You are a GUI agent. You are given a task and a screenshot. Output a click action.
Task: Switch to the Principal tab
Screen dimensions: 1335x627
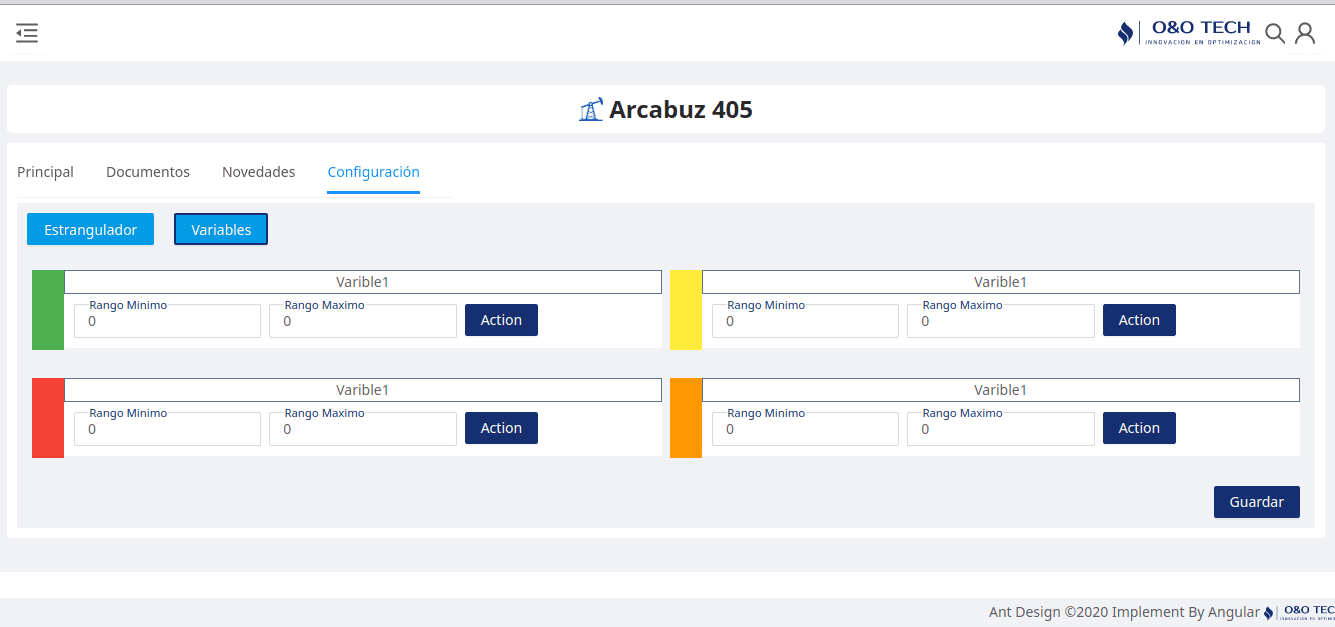coord(45,172)
